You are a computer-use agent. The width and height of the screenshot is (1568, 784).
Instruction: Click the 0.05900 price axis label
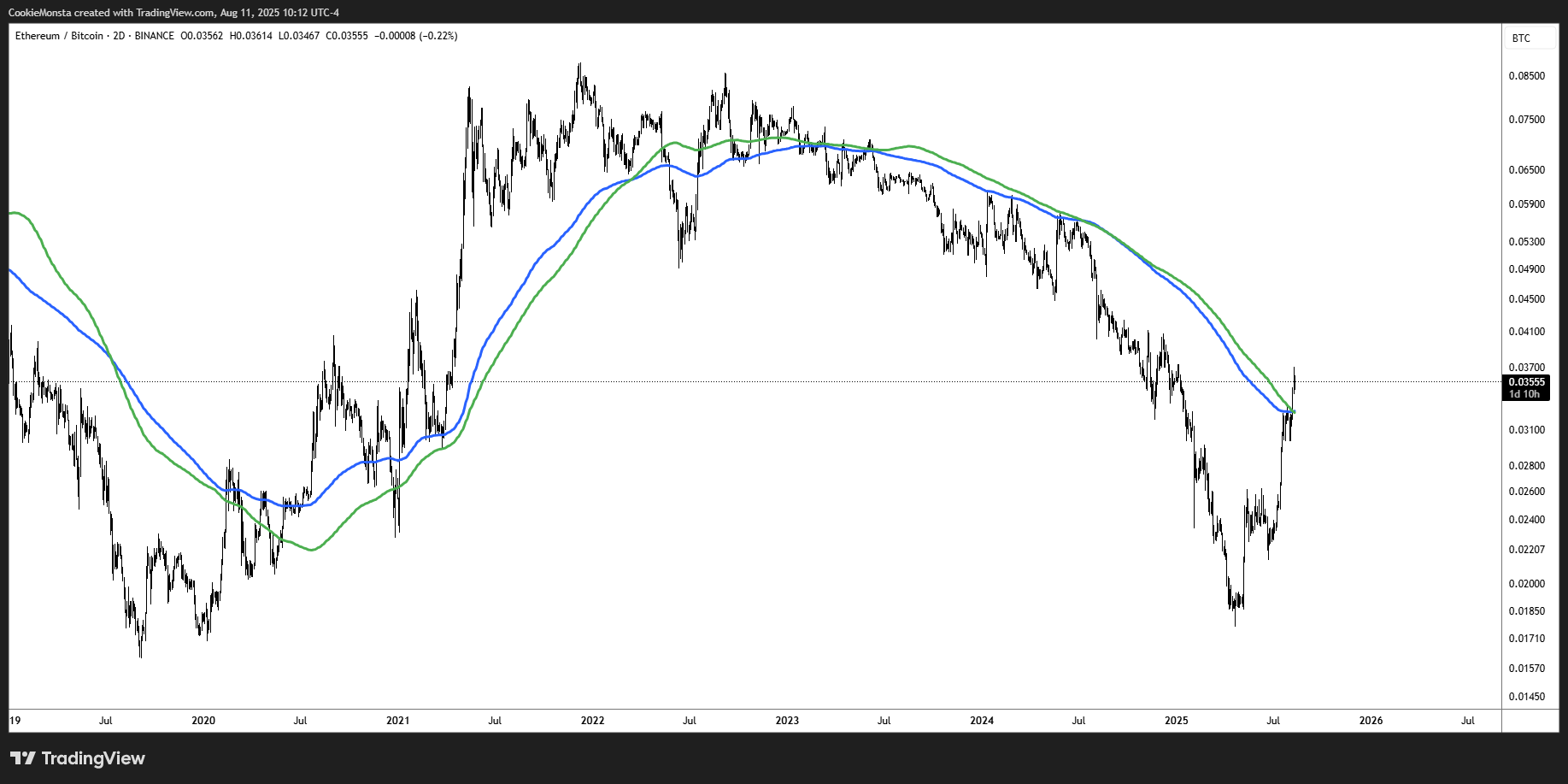[x=1526, y=204]
